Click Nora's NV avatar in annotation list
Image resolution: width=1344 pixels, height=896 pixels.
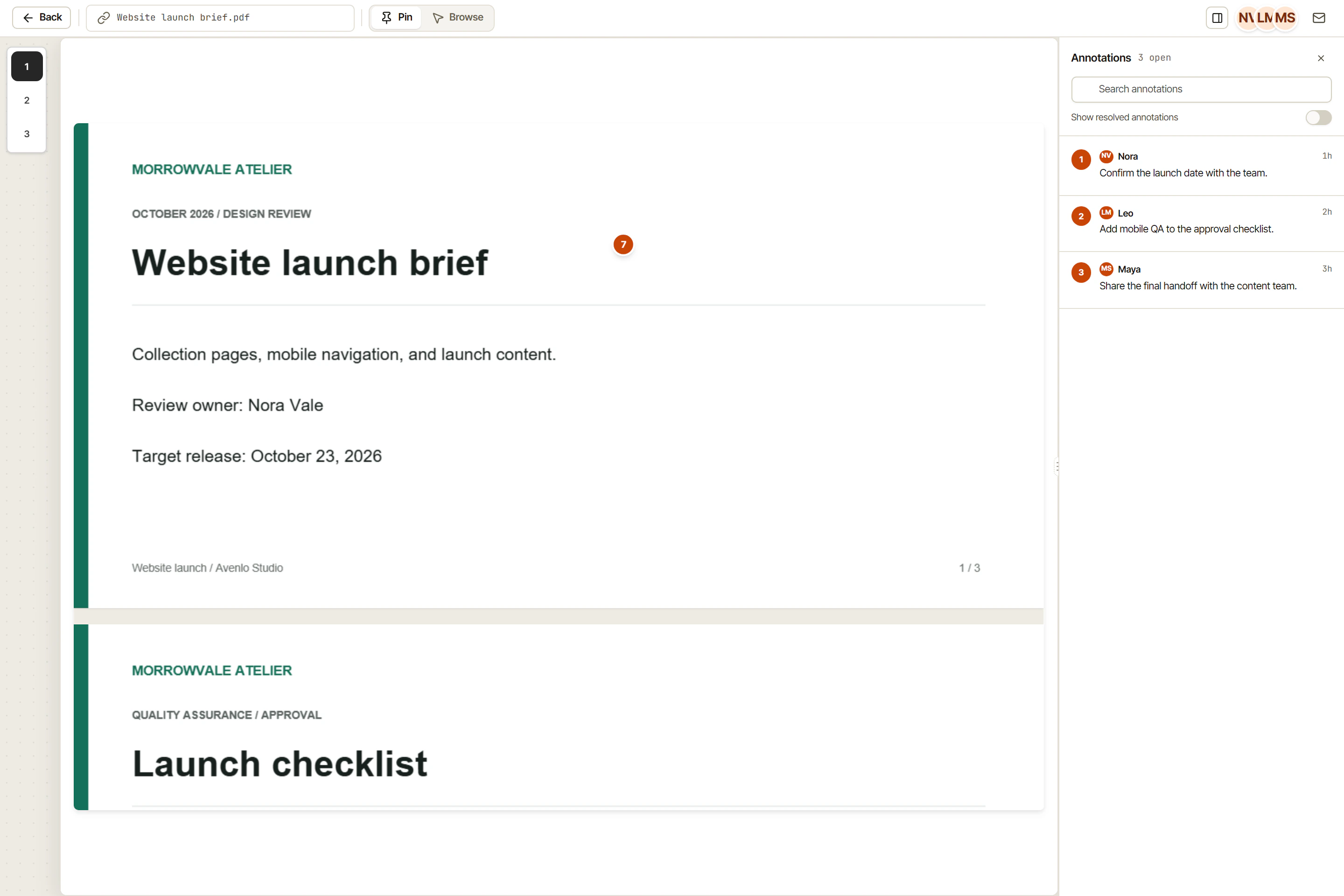coord(1106,156)
